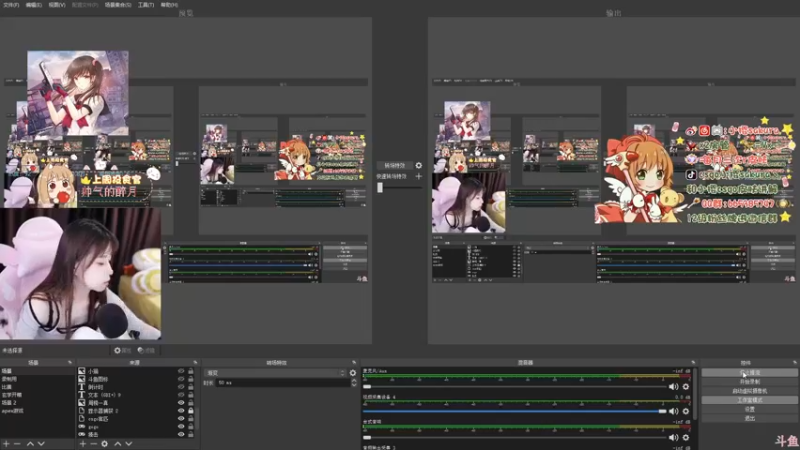800x450 pixels.
Task: Click the mixer panel vertical scrollbar
Action: (x=695, y=395)
